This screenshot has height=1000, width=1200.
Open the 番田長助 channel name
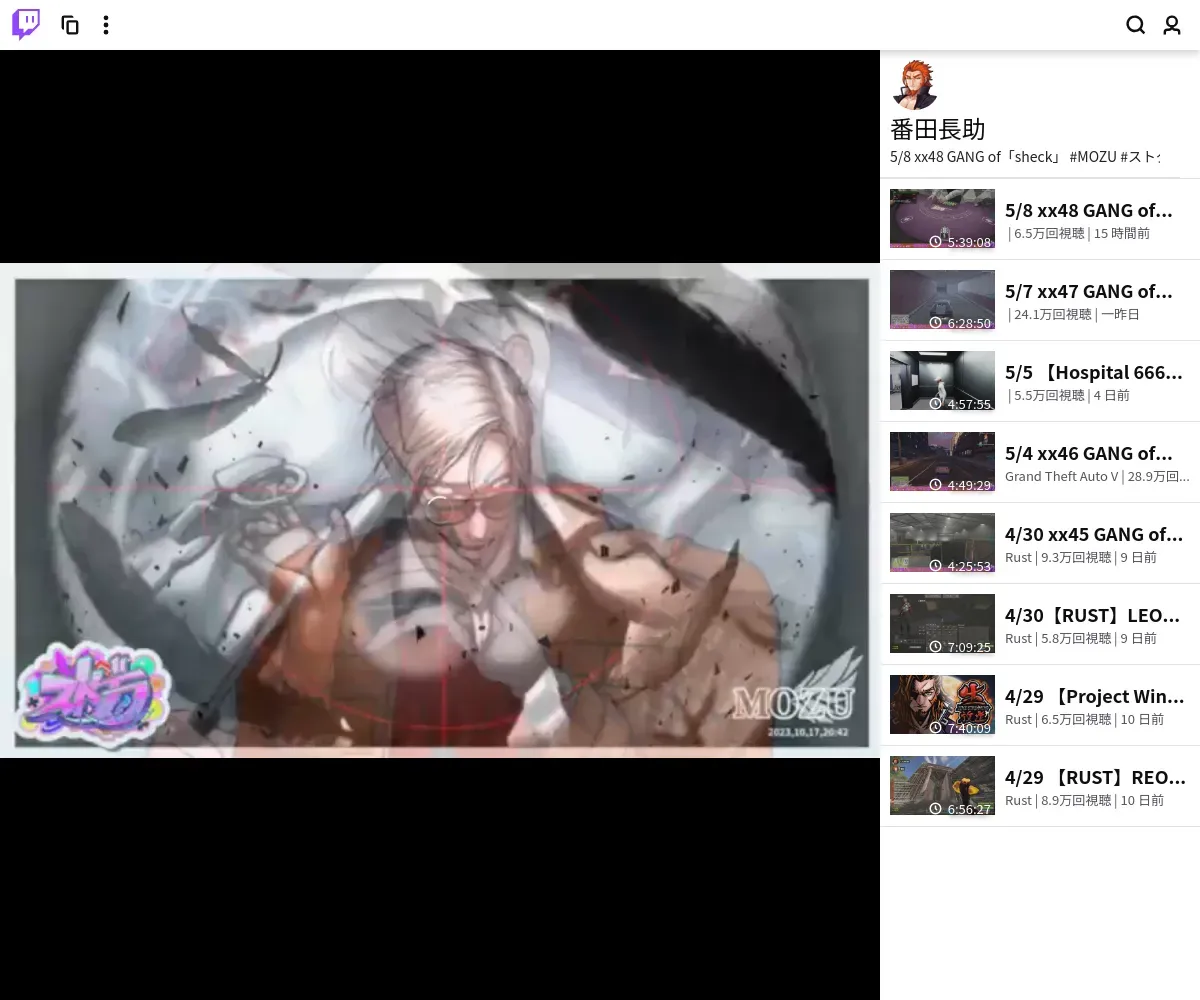pos(938,130)
